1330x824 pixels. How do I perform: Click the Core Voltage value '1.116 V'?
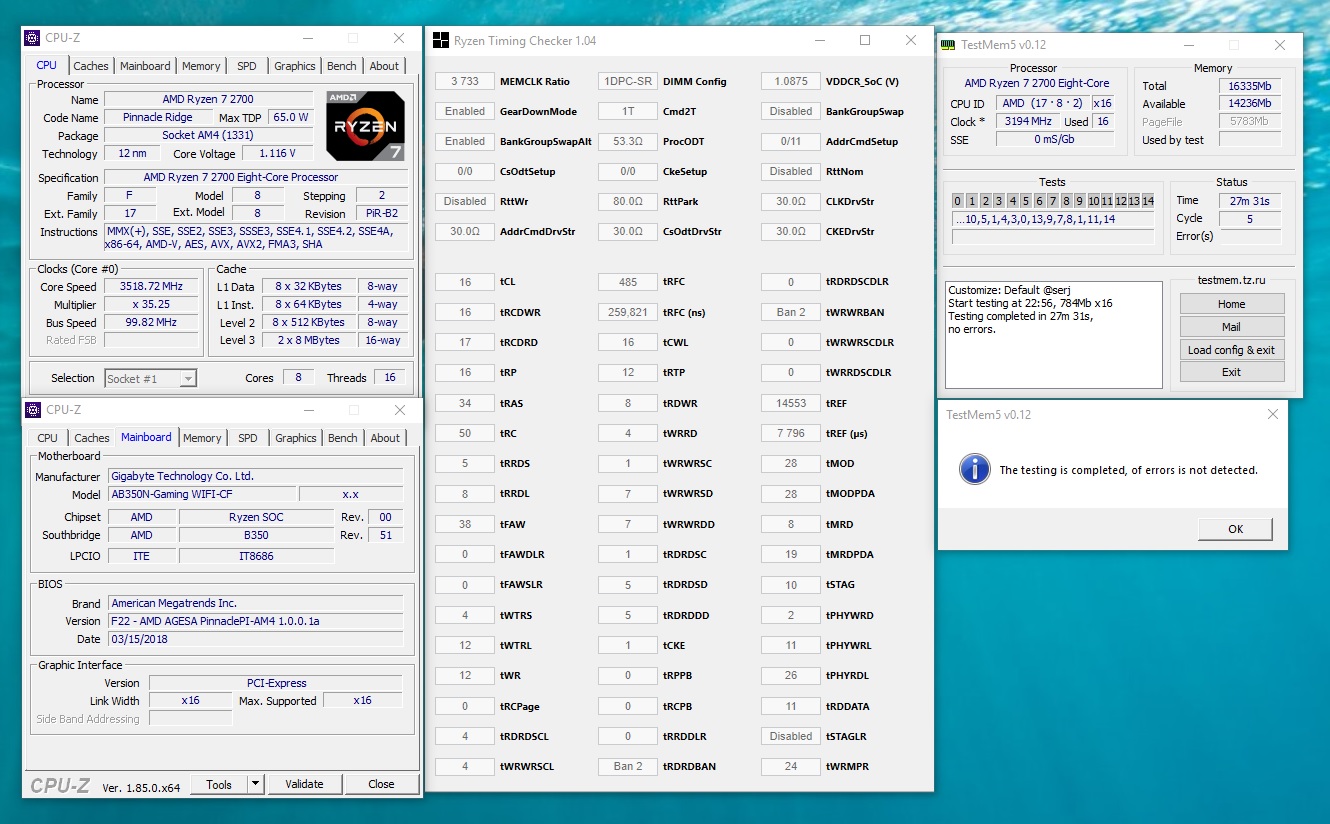(276, 154)
